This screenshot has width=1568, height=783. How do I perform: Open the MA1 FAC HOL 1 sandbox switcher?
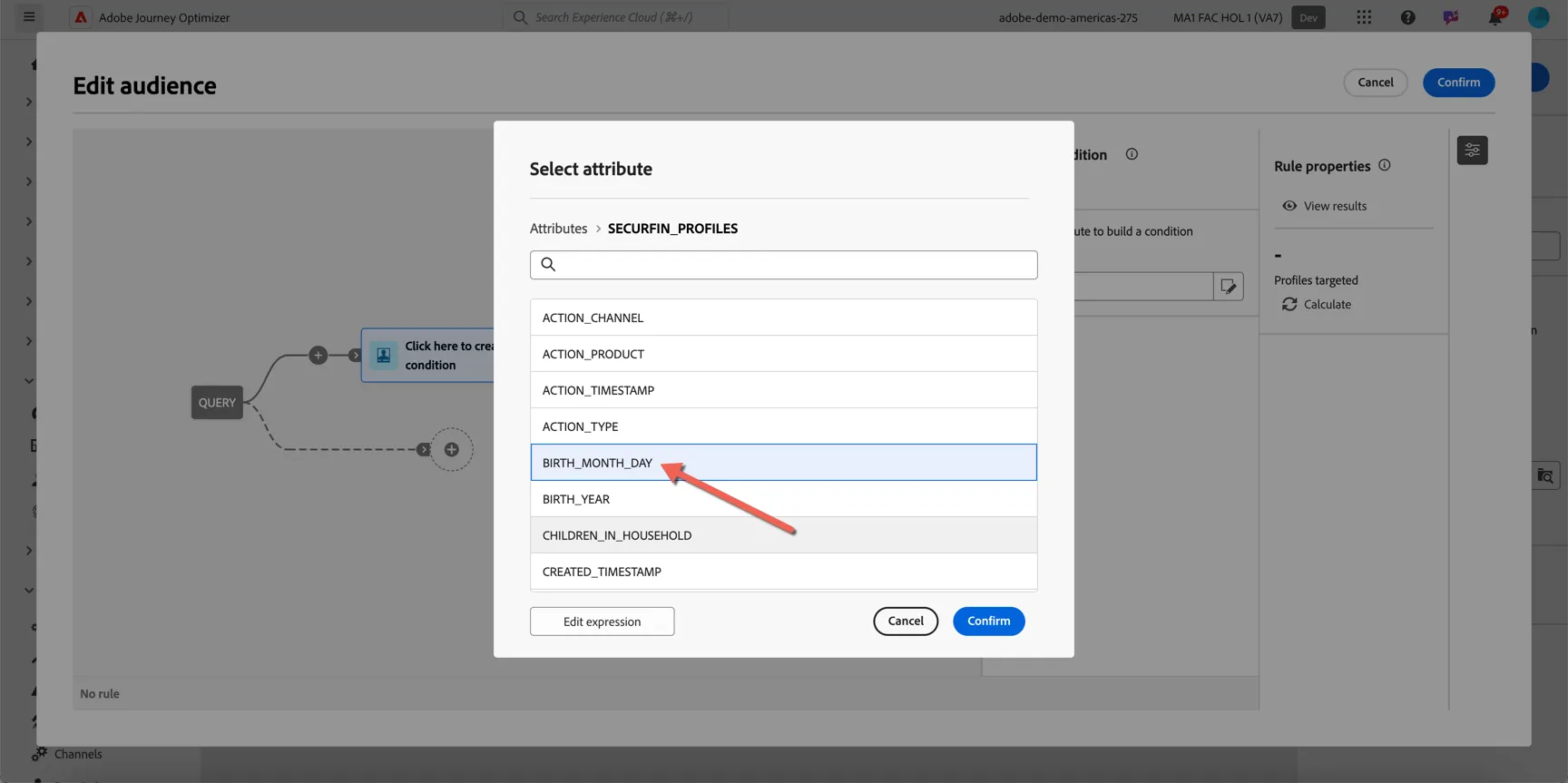[1227, 17]
